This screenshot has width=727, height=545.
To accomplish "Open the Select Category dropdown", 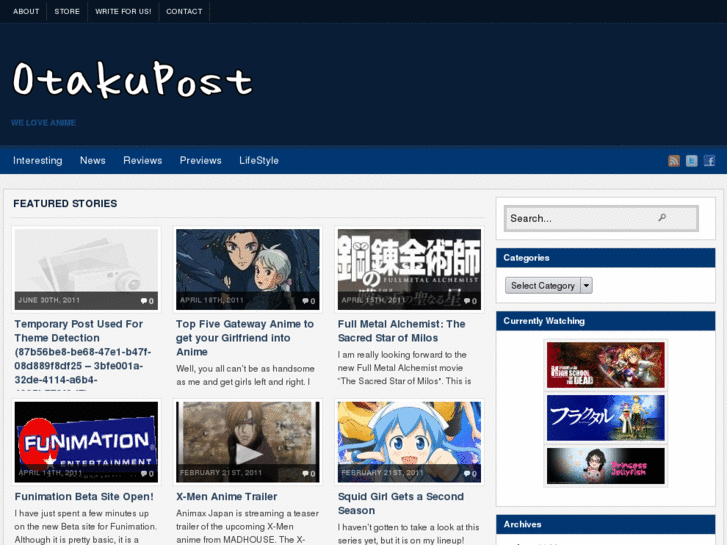I will tap(548, 286).
